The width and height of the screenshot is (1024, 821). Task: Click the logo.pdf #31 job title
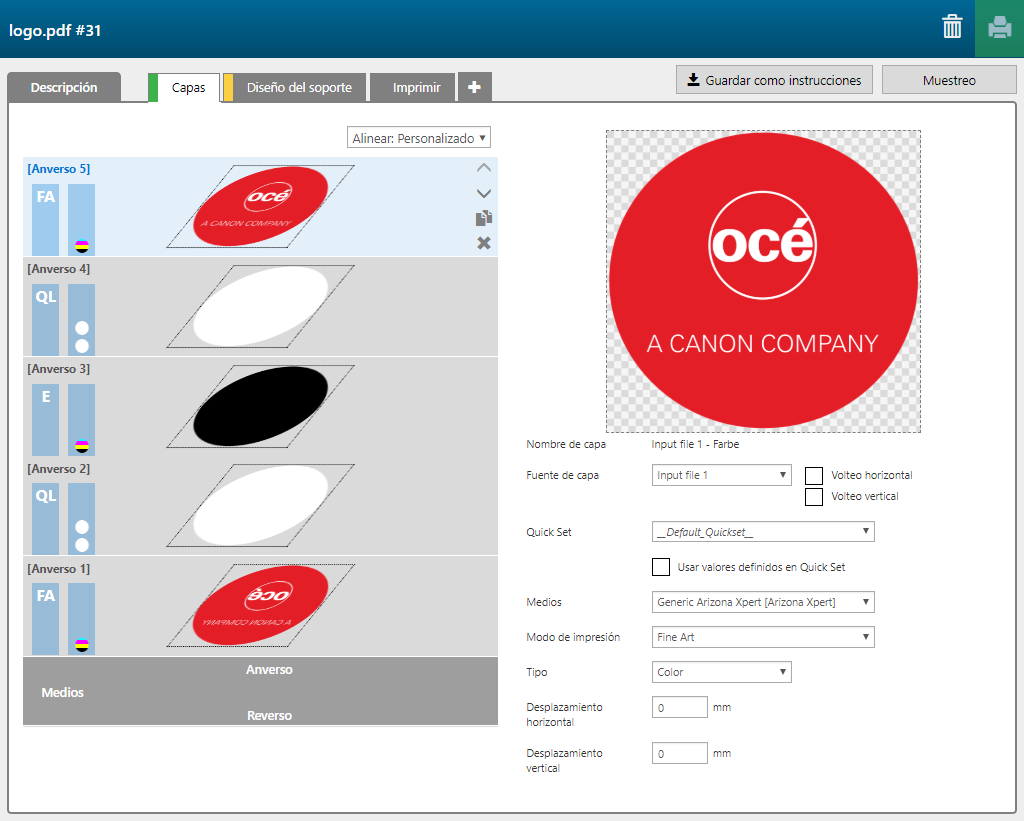[x=55, y=31]
